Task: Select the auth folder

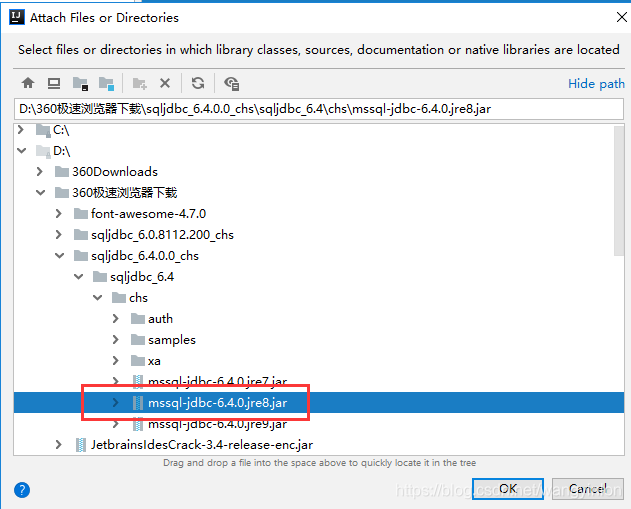Action: pyautogui.click(x=319, y=319)
